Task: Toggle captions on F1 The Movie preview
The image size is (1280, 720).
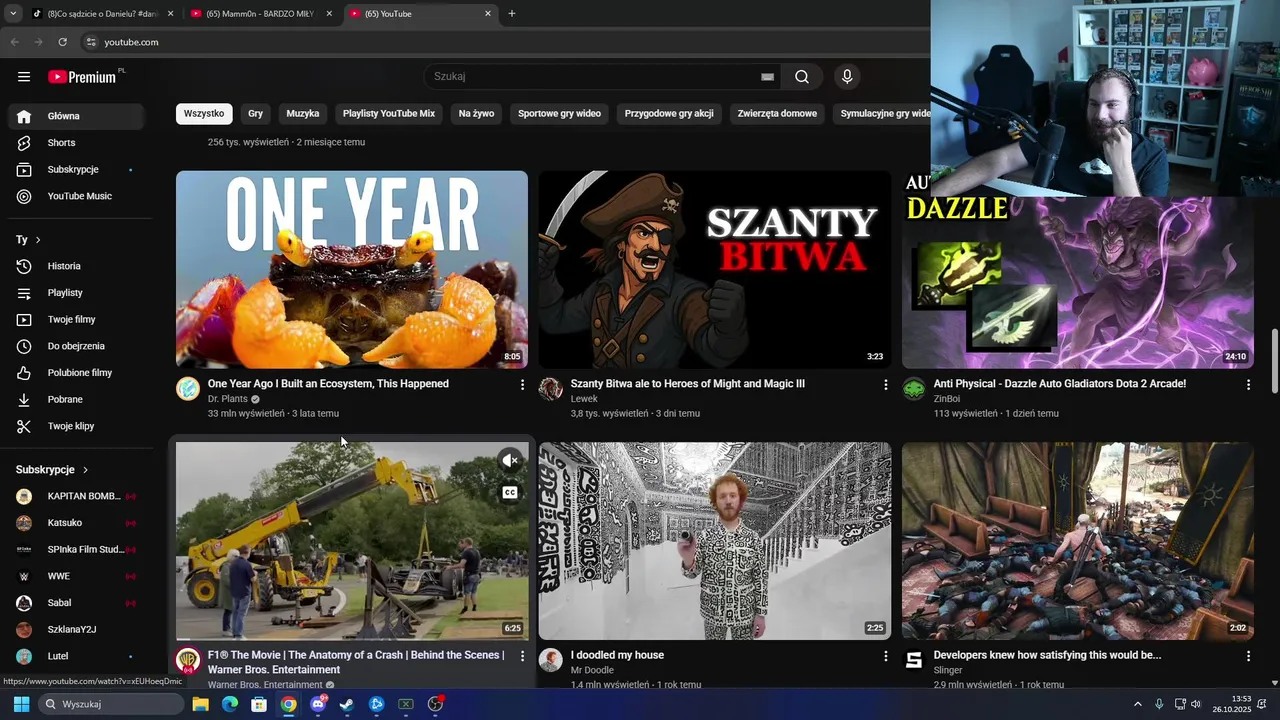Action: click(510, 493)
